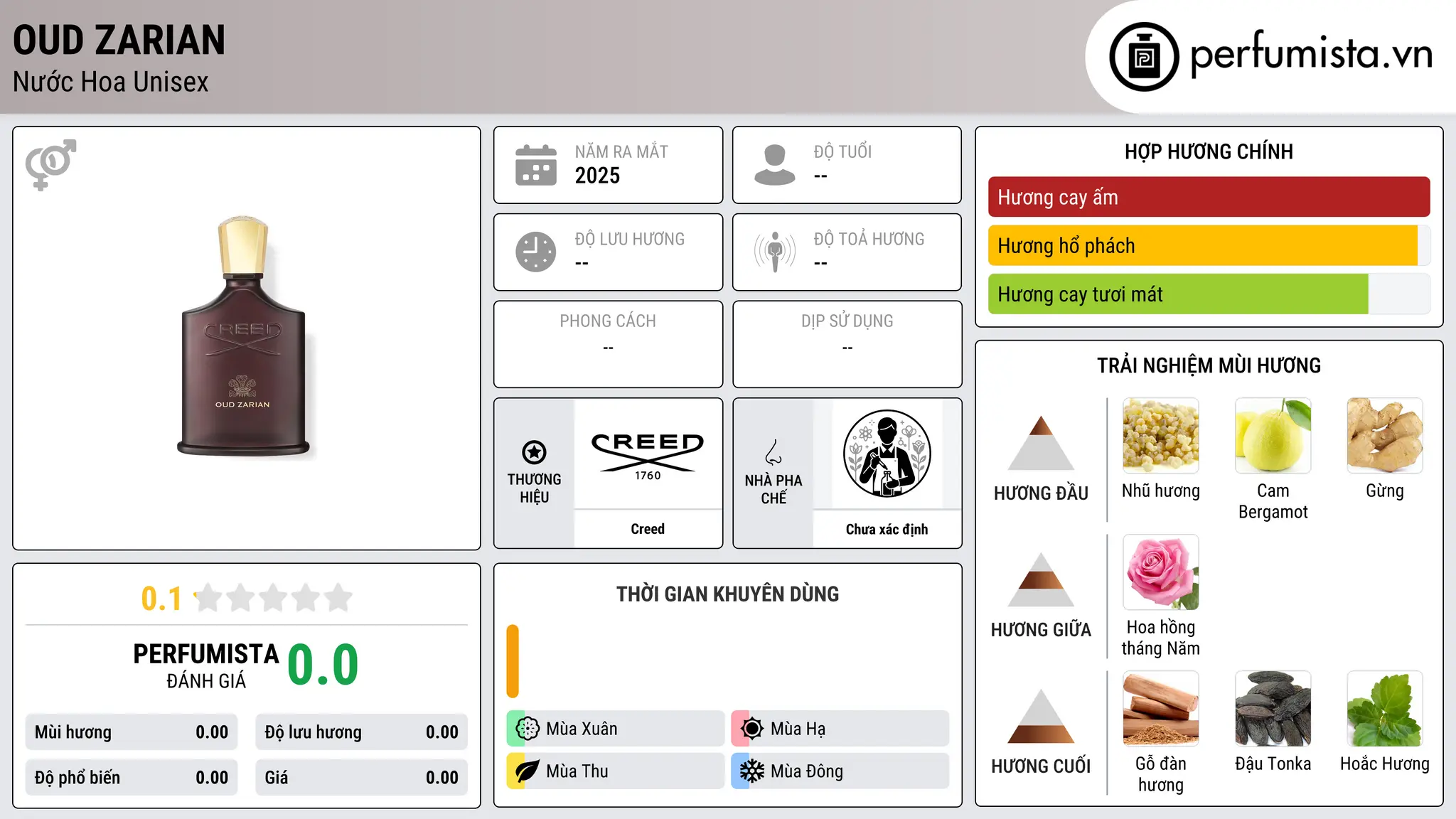Click the Mùa Xuân season row
The image size is (1456, 819).
click(x=616, y=729)
